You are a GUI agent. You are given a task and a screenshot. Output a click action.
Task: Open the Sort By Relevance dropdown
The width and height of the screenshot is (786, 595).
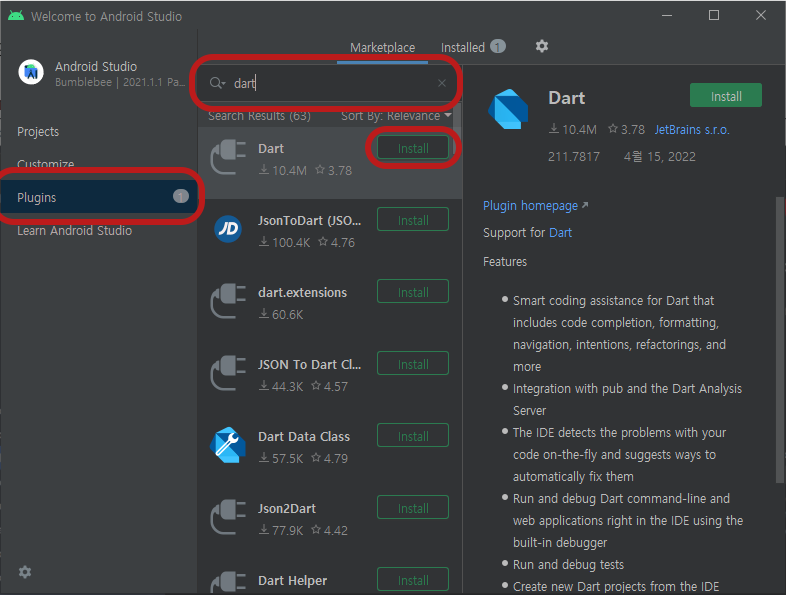[396, 116]
